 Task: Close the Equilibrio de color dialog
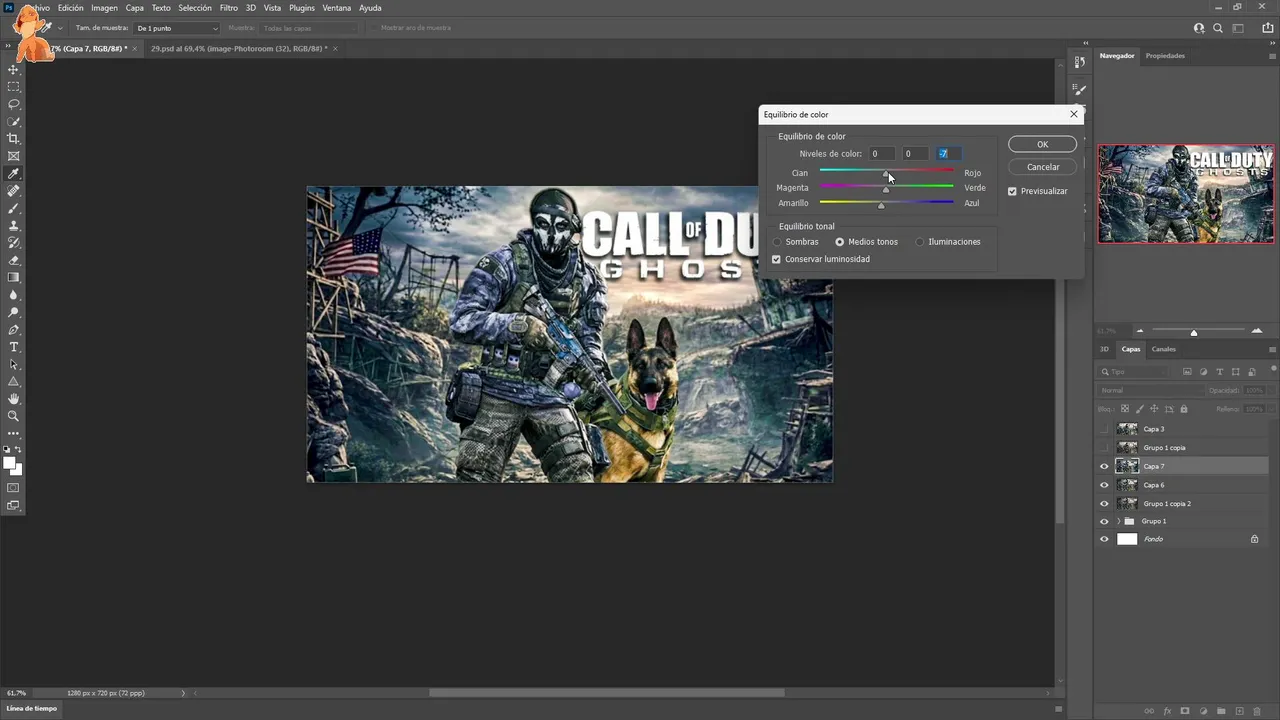point(1074,114)
